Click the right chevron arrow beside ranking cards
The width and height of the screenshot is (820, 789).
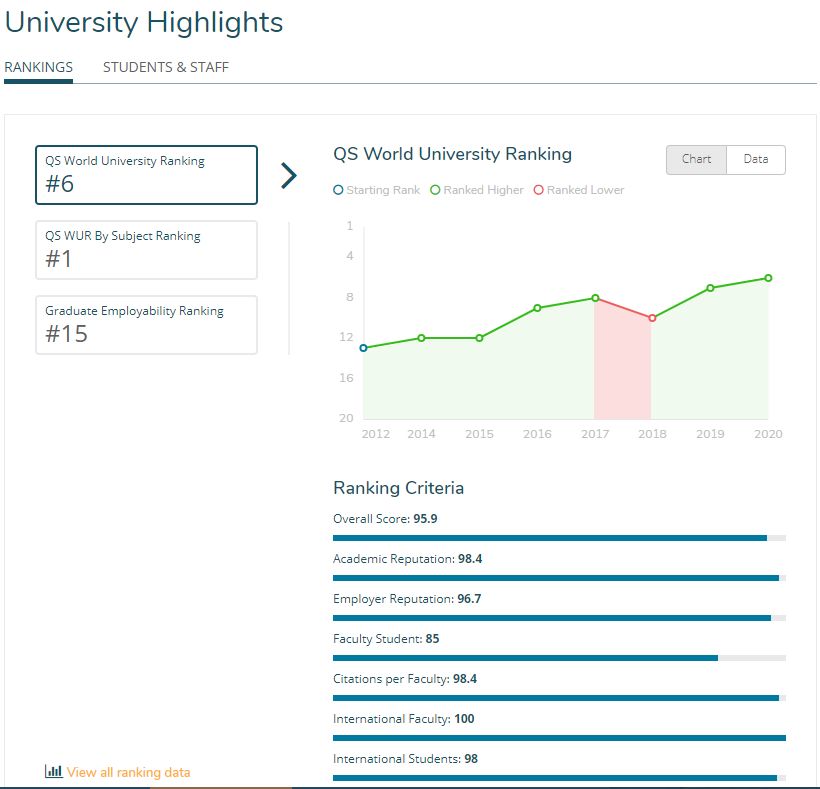(289, 175)
